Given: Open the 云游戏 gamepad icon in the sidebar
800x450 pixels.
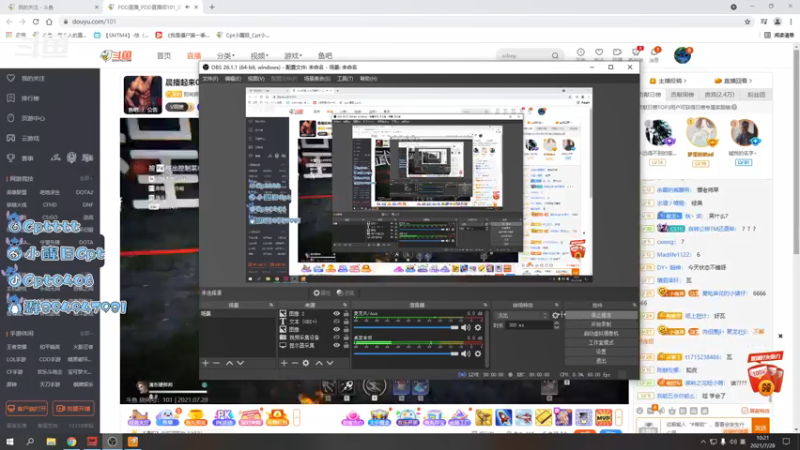Looking at the screenshot, I should tap(11, 138).
